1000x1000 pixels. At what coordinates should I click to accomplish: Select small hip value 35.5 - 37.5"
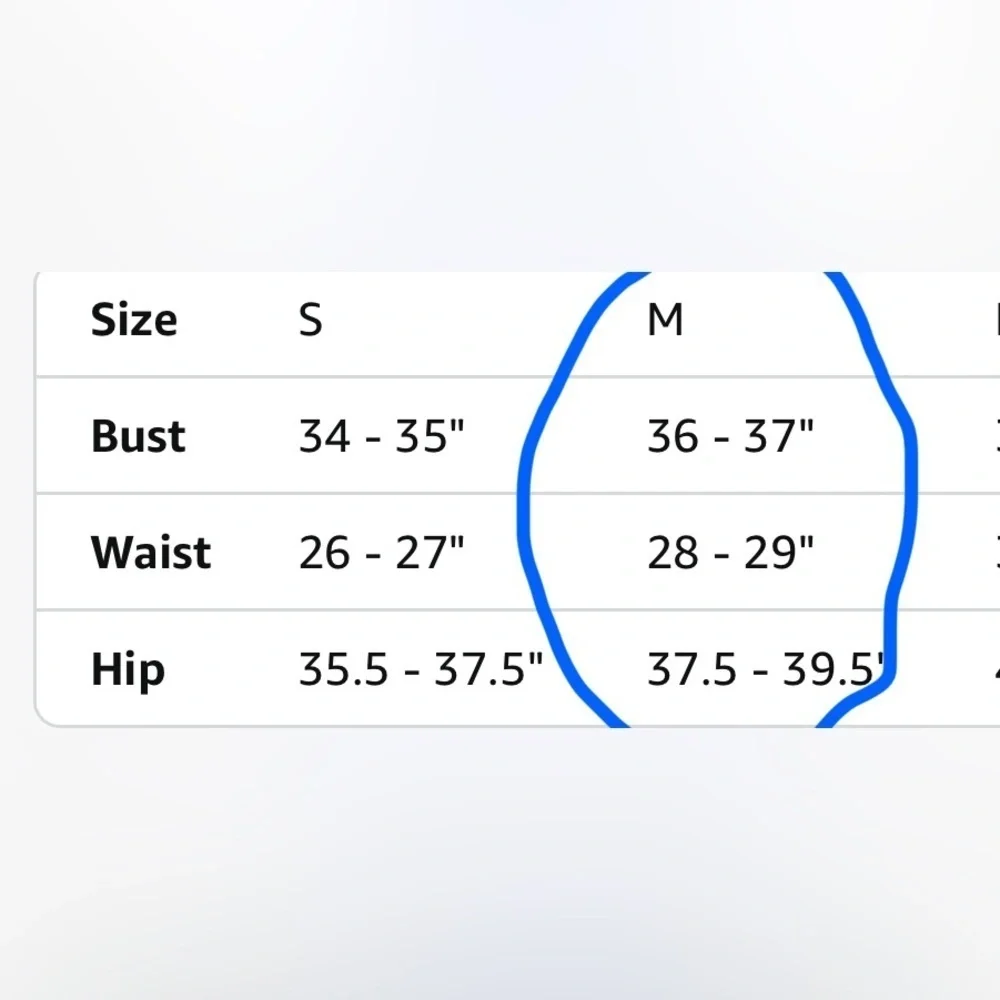(420, 670)
